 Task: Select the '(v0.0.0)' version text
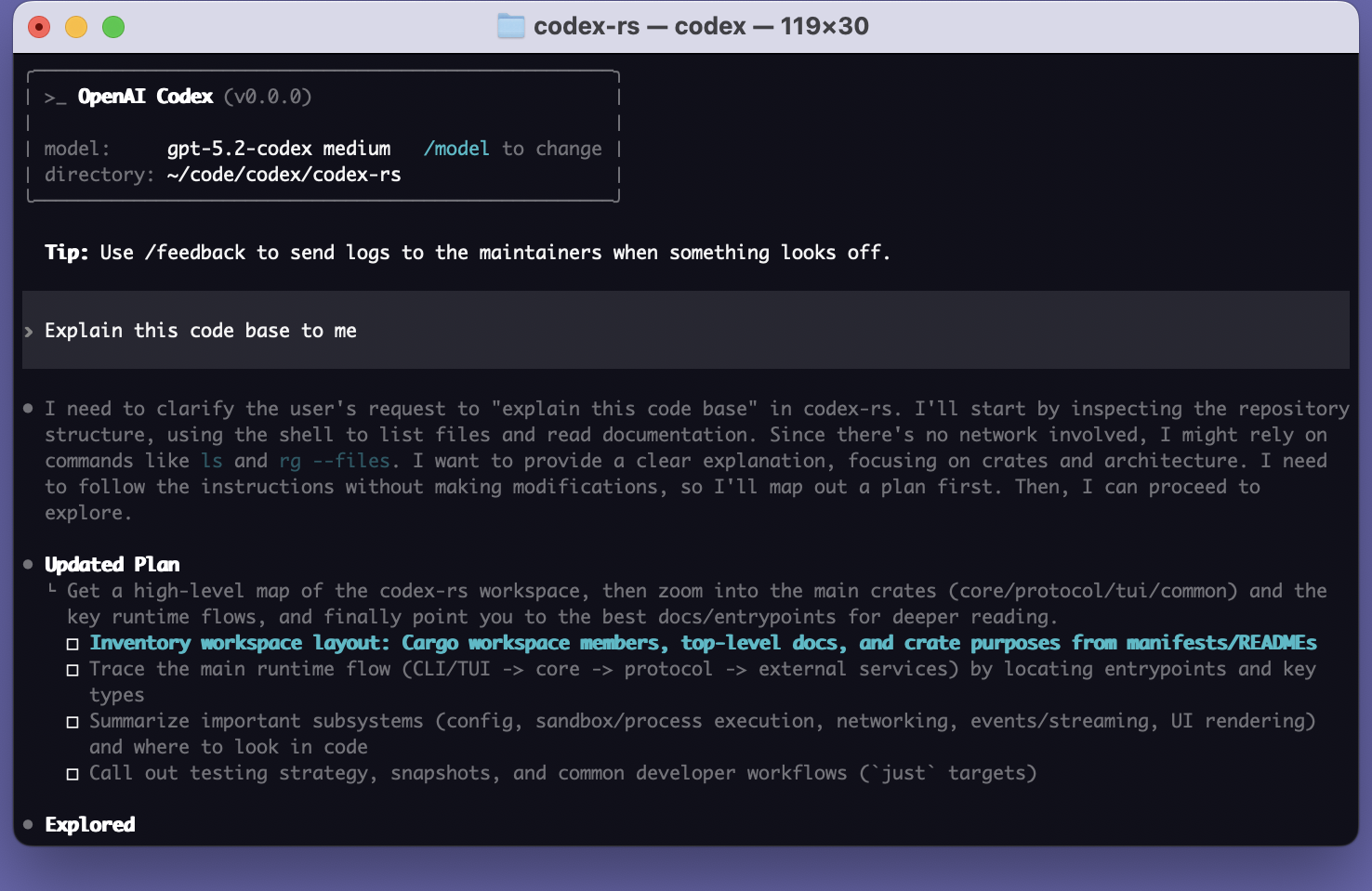point(268,97)
